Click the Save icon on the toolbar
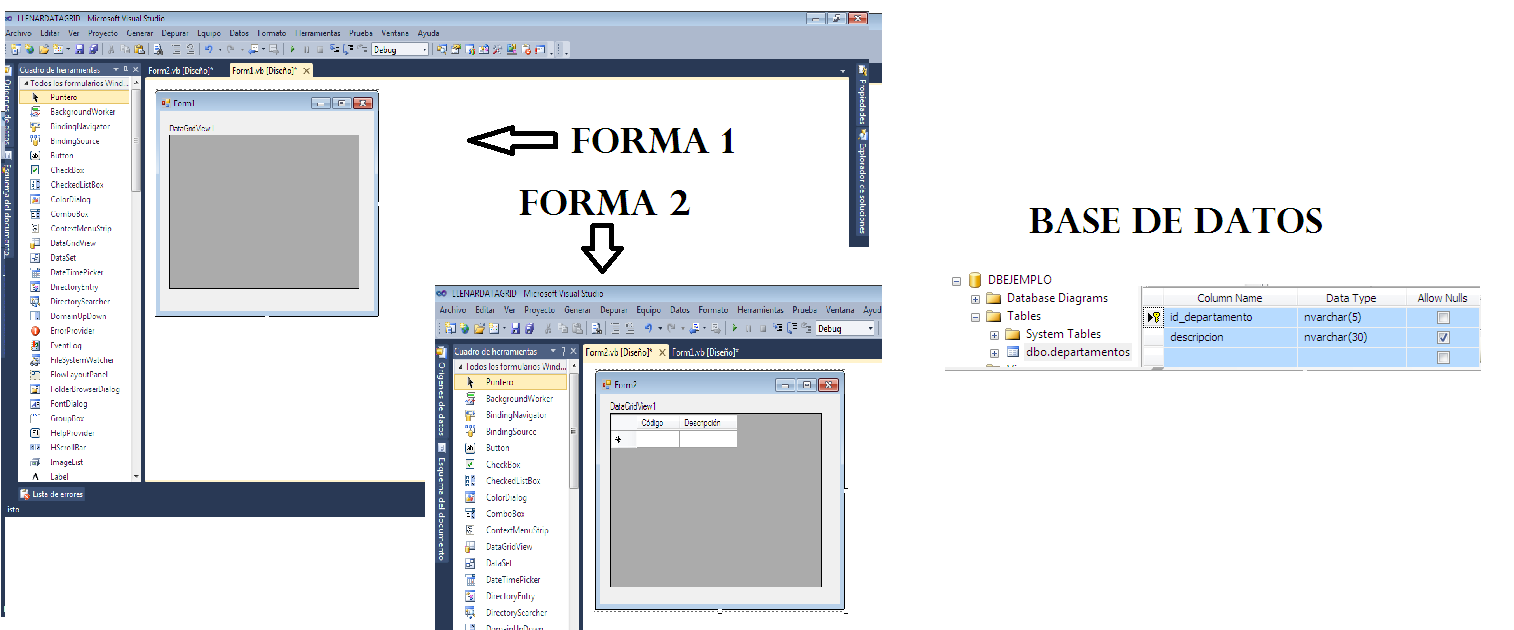Viewport: 1514px width, 630px height. pos(79,50)
